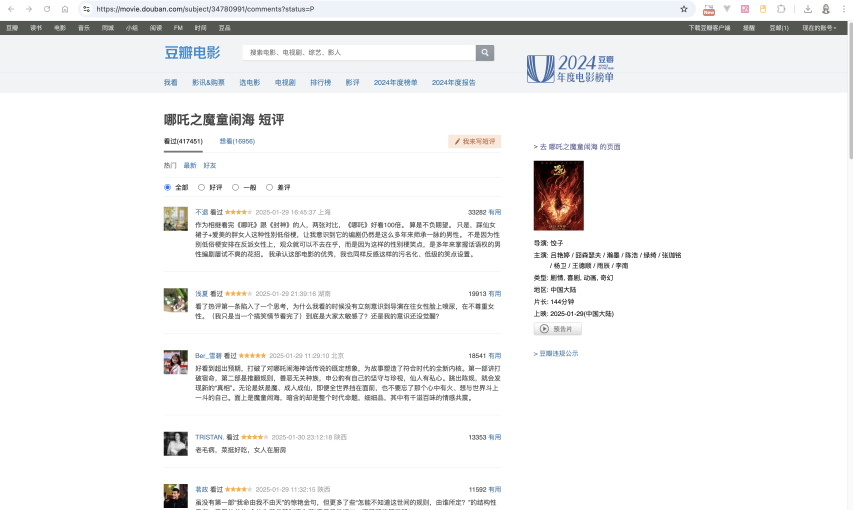
Task: Expand the 现在的账号 account dropdown
Action: click(x=821, y=28)
